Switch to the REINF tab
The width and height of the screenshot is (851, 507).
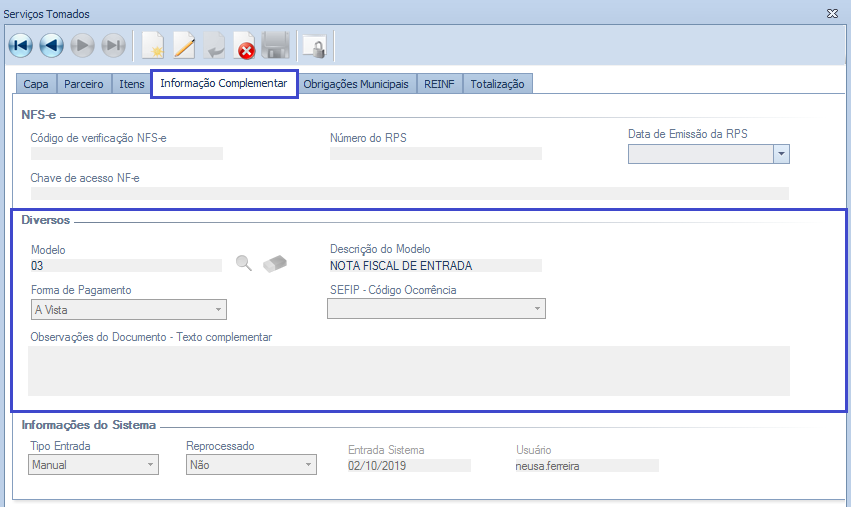(x=439, y=85)
